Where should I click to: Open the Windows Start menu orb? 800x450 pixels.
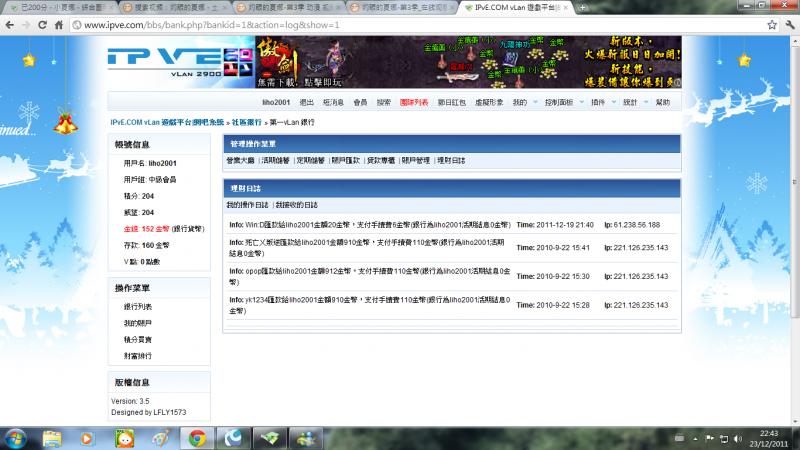pyautogui.click(x=17, y=438)
